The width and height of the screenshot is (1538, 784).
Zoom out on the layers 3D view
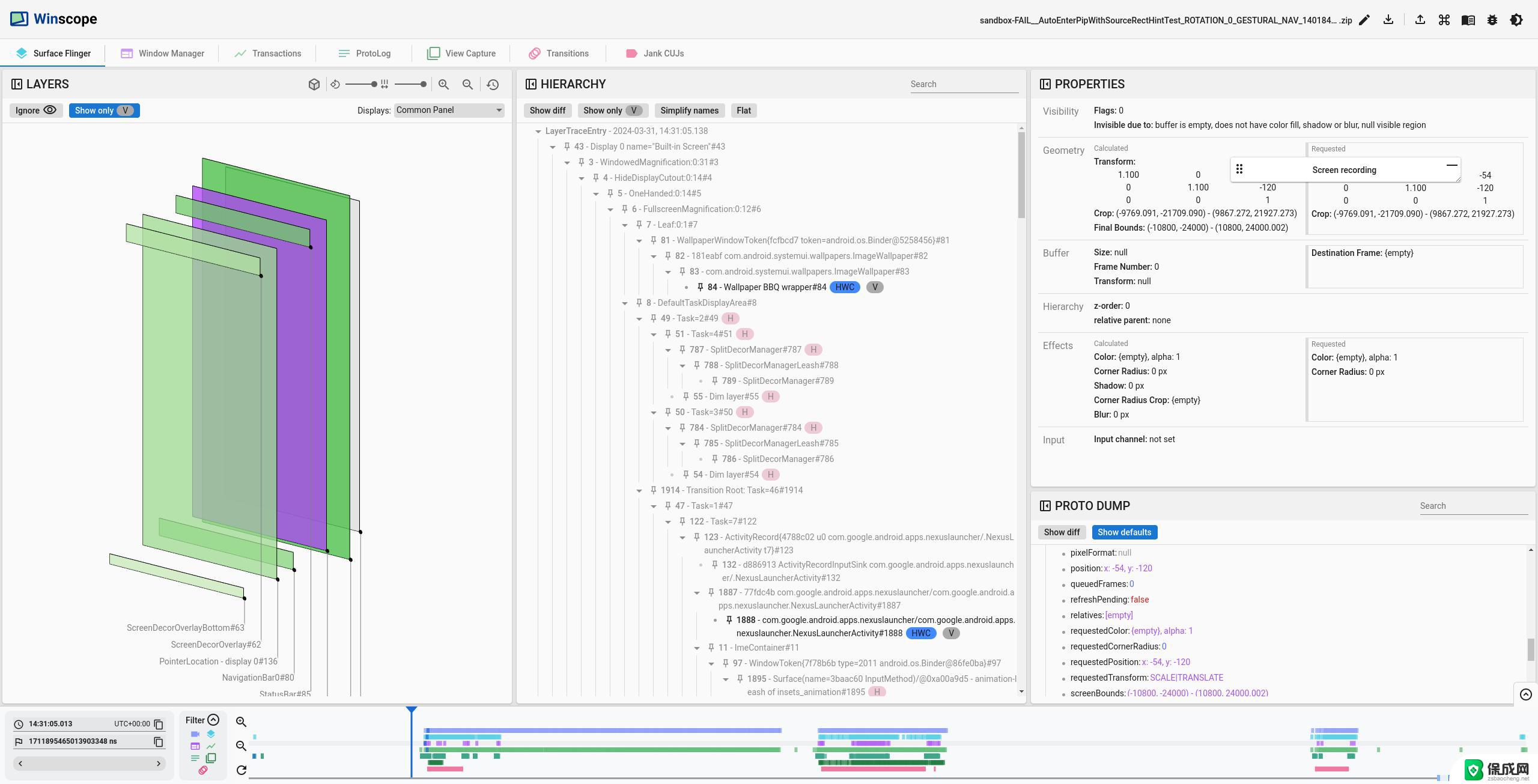click(468, 85)
